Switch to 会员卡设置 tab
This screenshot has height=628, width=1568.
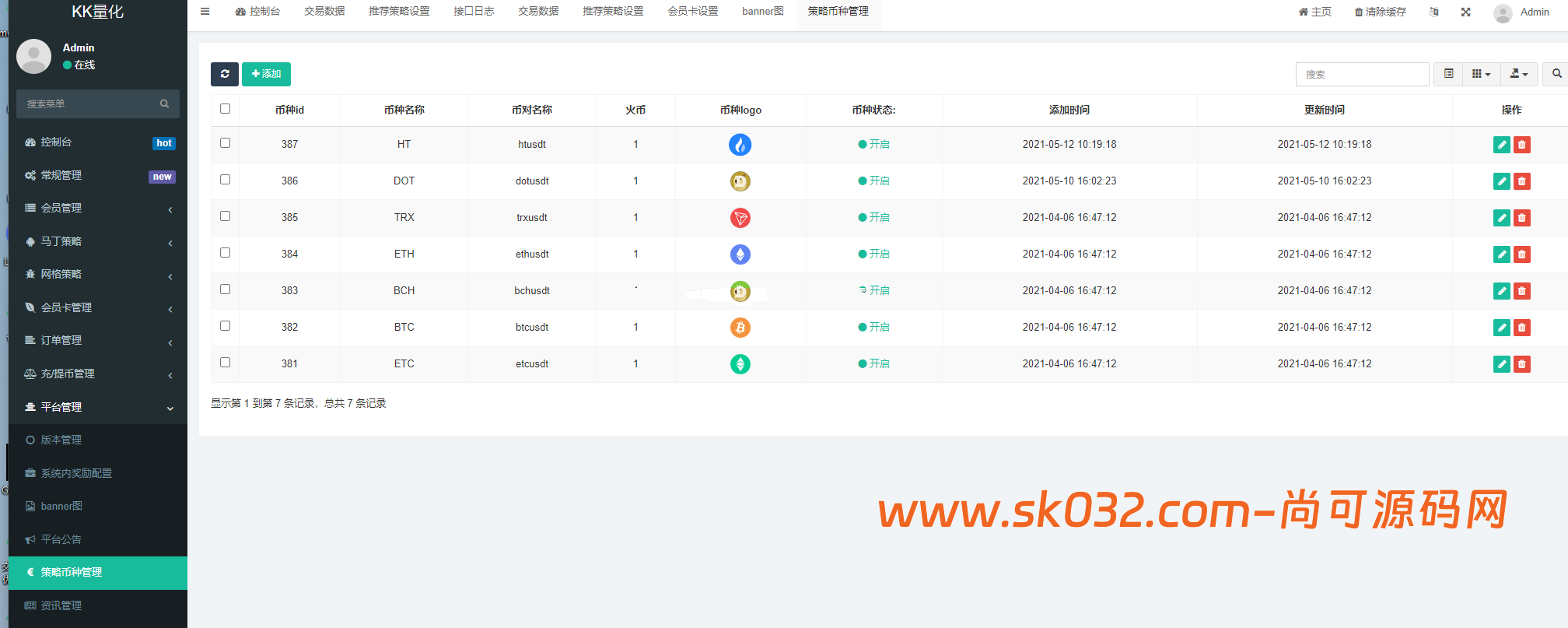click(693, 12)
